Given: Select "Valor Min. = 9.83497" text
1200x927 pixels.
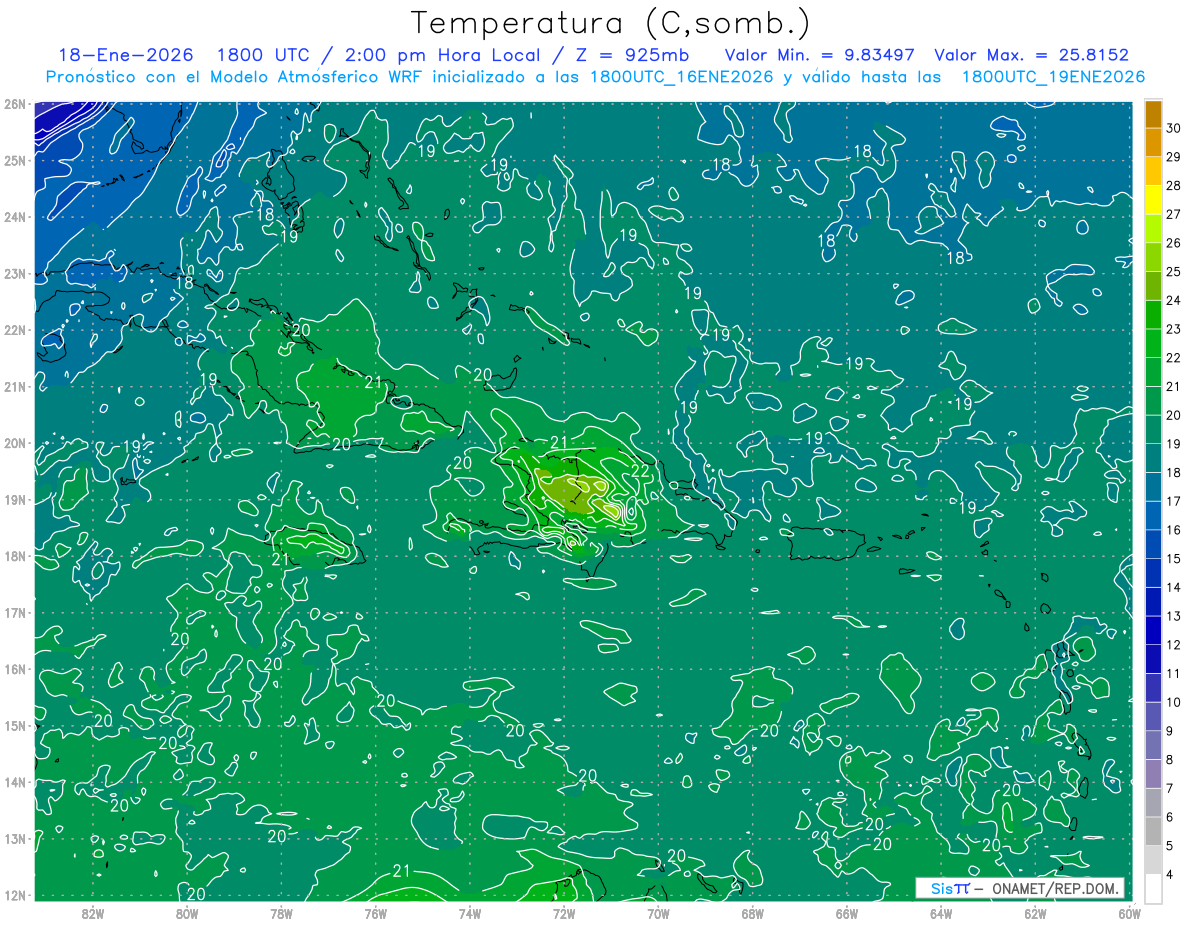Looking at the screenshot, I should click(x=820, y=56).
